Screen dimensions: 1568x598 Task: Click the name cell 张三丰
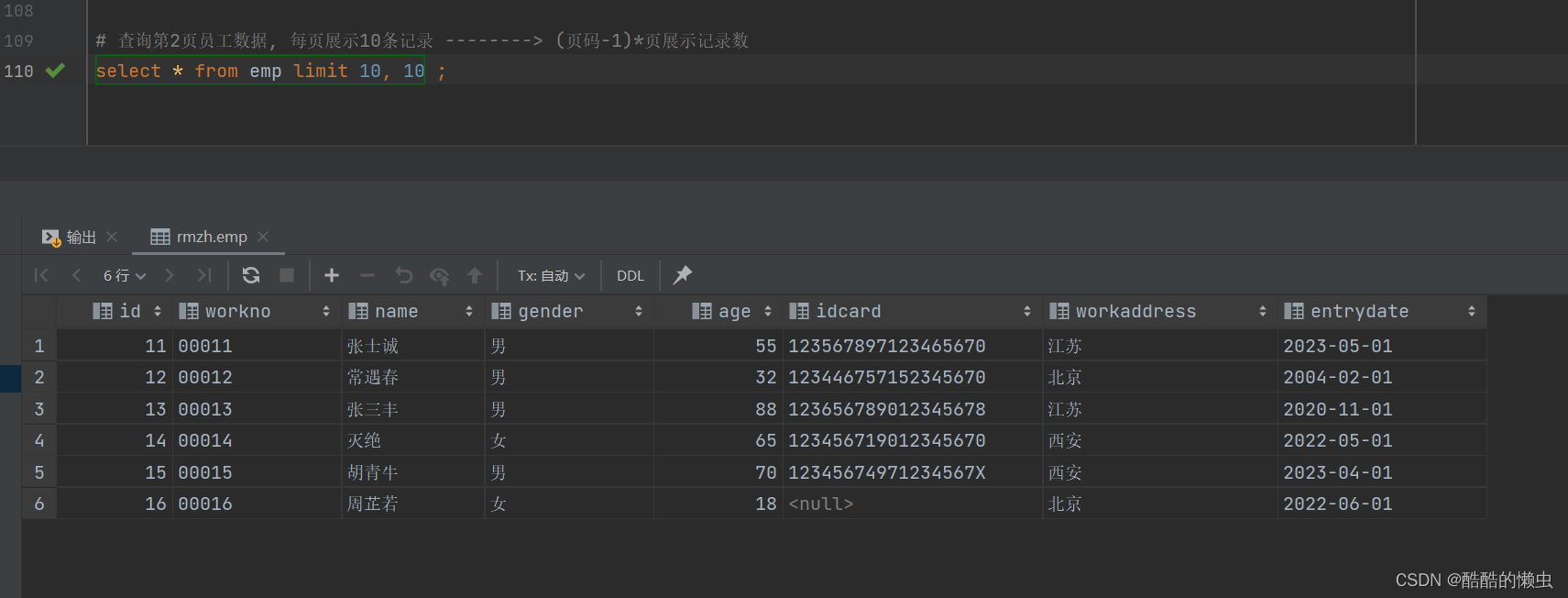point(412,409)
